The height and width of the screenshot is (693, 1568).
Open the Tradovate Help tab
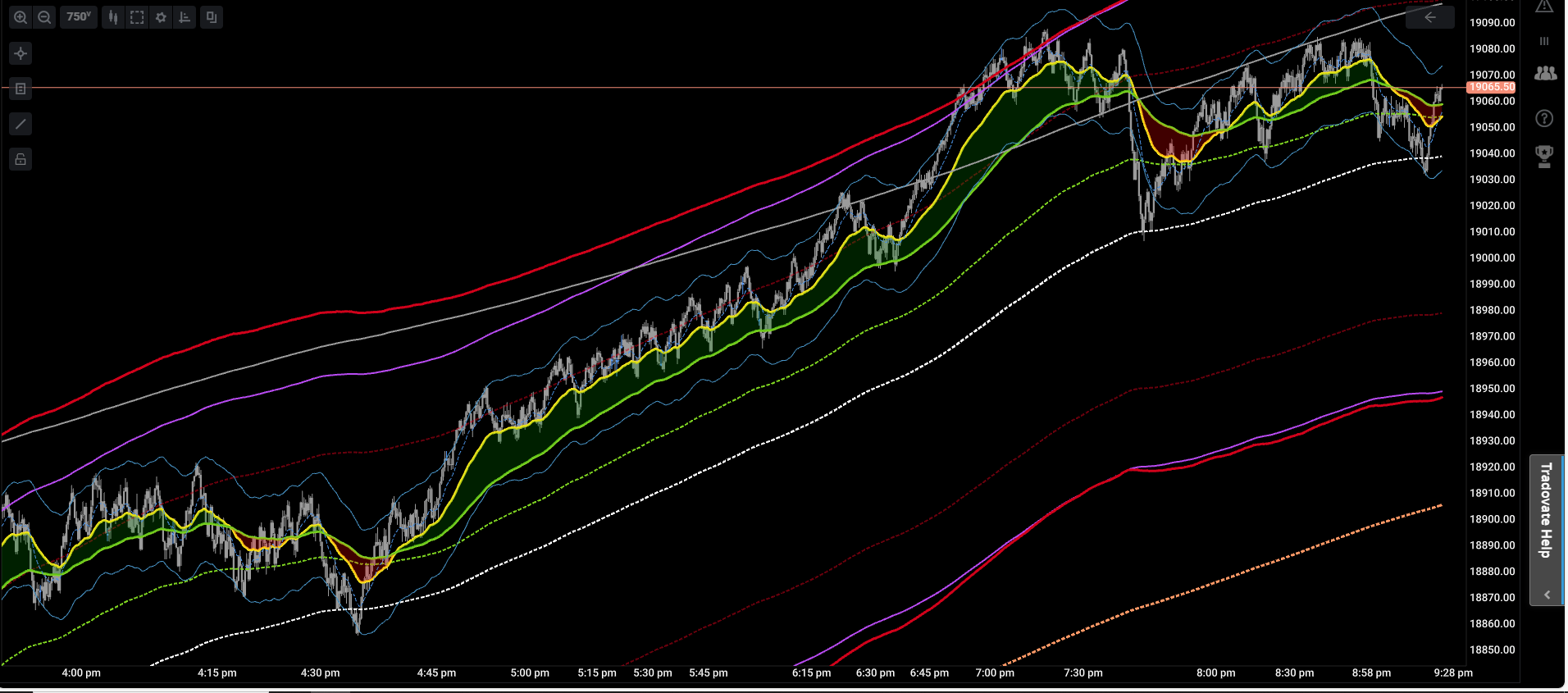click(x=1546, y=510)
